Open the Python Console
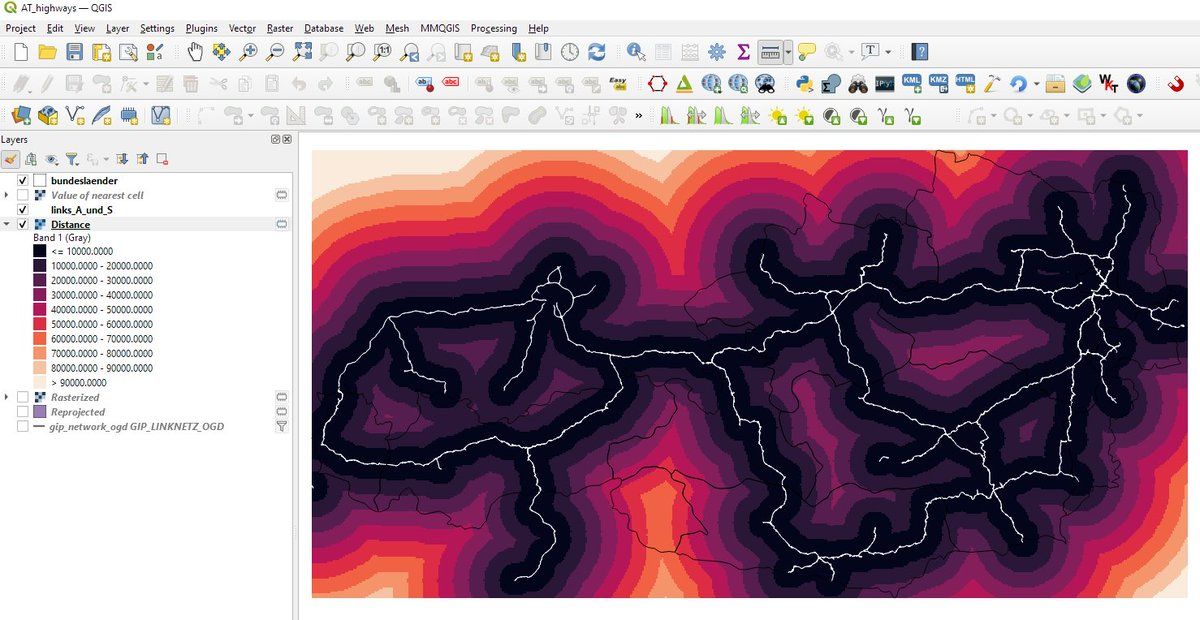This screenshot has width=1200, height=620. coord(804,84)
